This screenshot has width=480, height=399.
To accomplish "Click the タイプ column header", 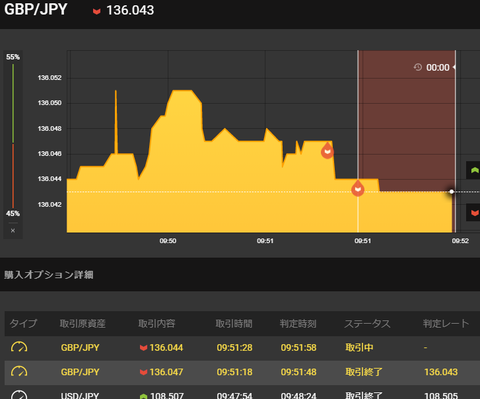I will [23, 323].
